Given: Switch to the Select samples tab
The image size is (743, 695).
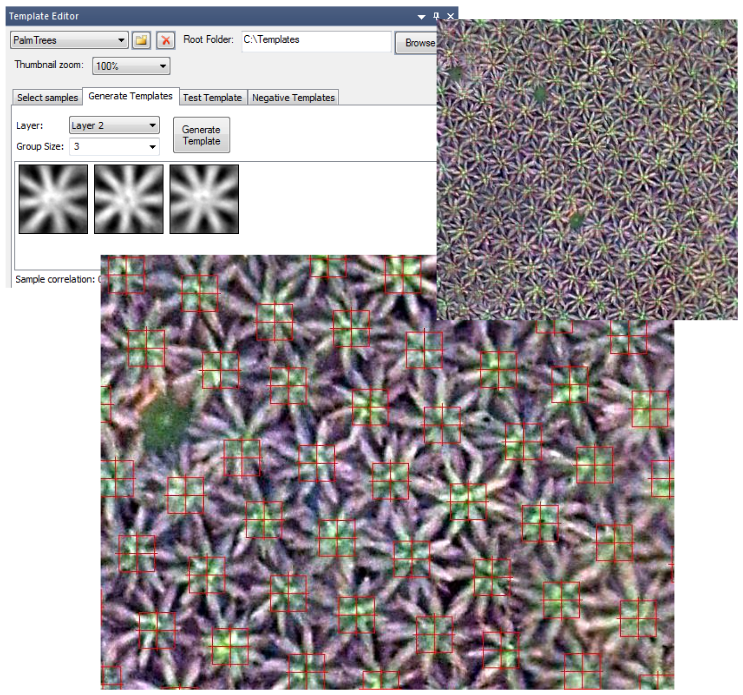Looking at the screenshot, I should coord(46,98).
